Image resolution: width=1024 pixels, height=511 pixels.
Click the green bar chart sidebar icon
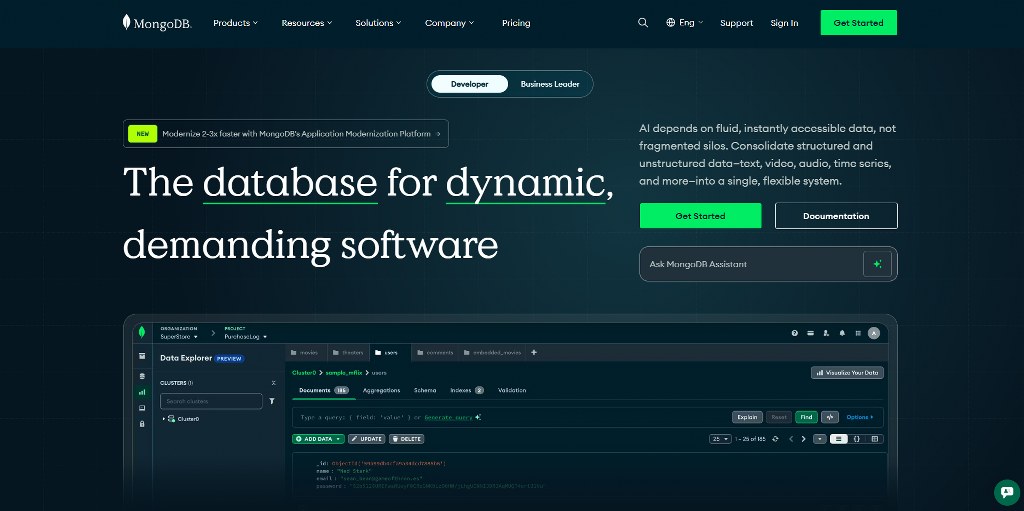coord(142,392)
